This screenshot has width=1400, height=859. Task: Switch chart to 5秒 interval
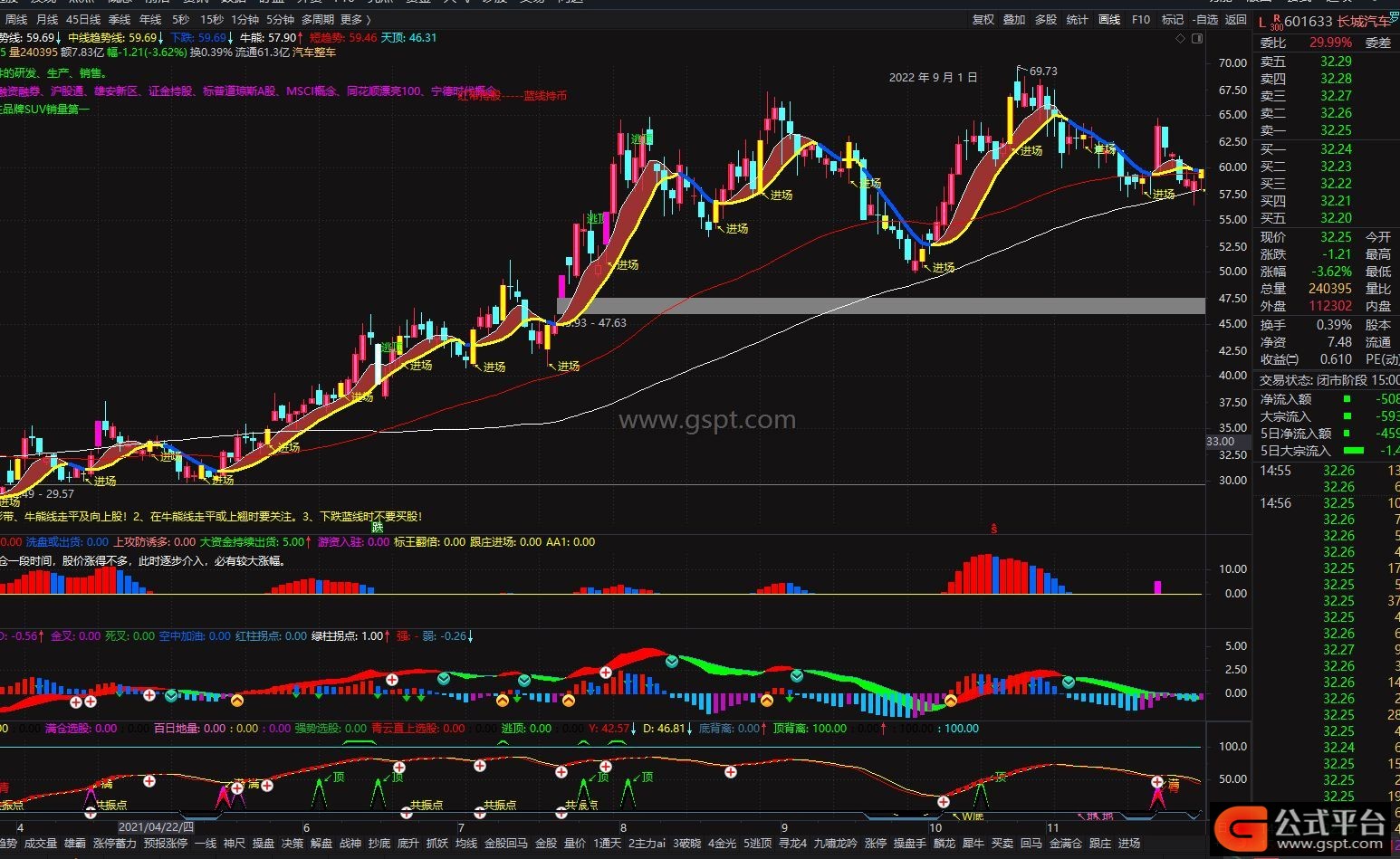point(180,19)
